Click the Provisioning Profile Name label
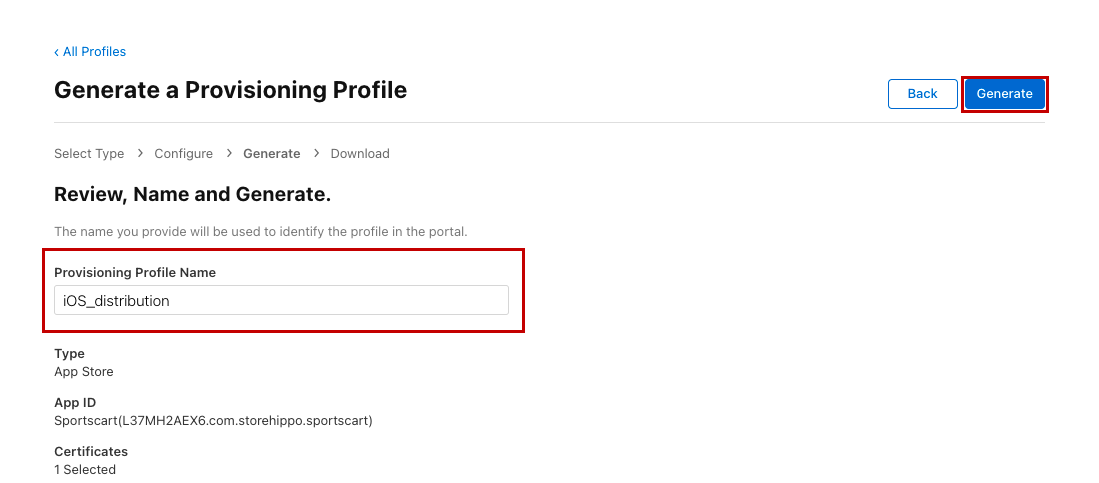 click(x=135, y=273)
